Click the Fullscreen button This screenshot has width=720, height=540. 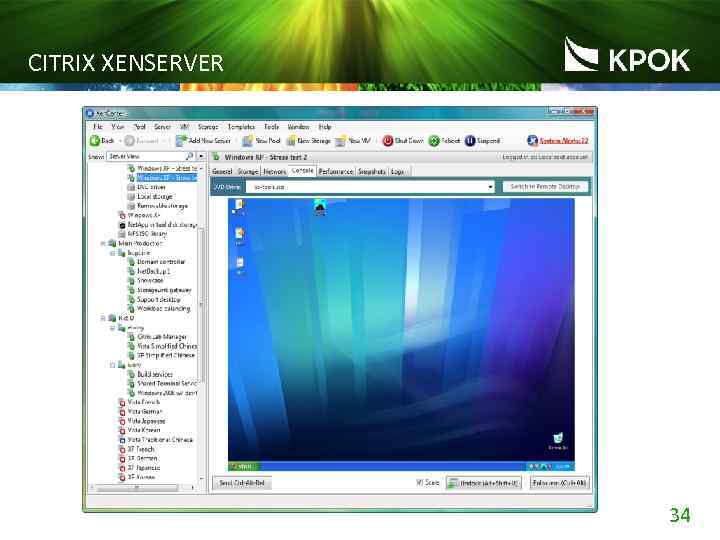pos(560,483)
